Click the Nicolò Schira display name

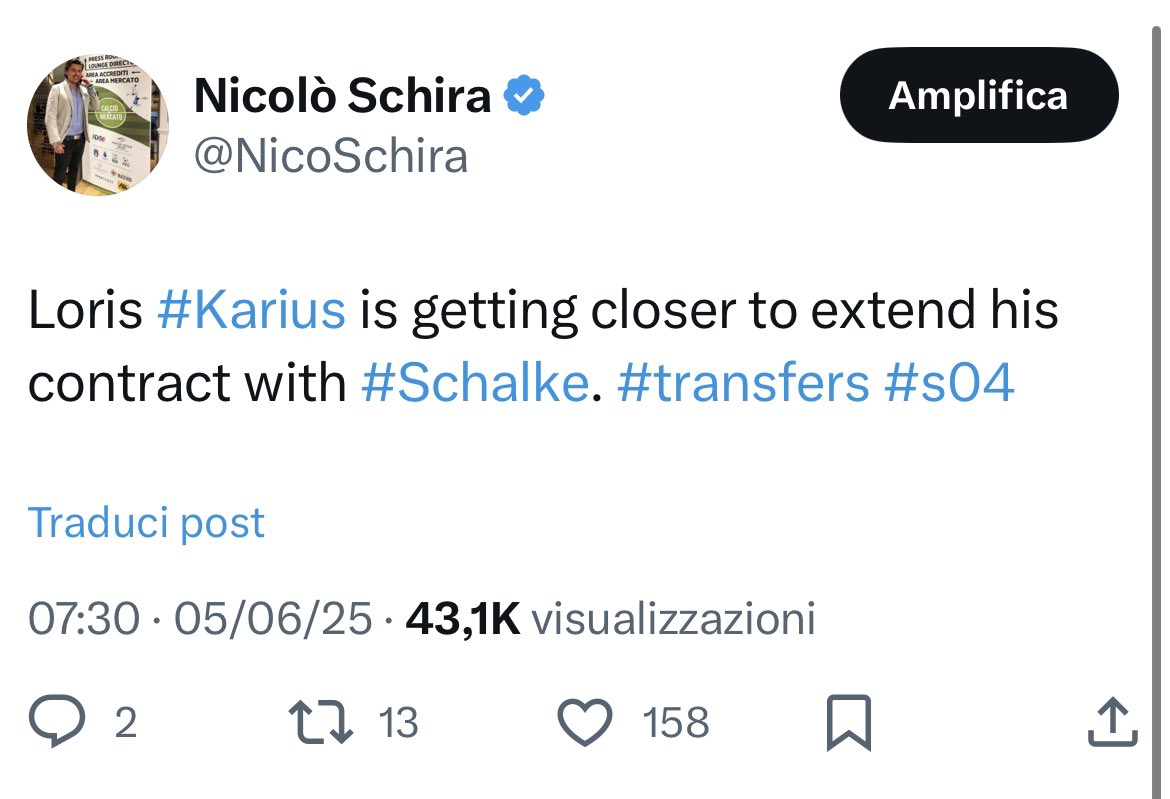click(342, 96)
